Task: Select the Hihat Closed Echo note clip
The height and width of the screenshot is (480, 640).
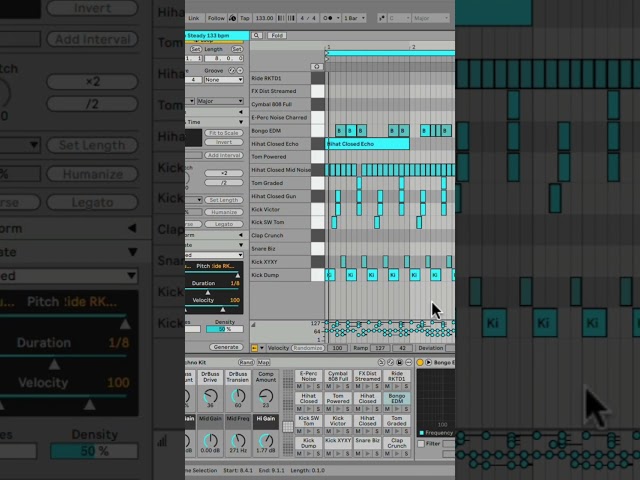Action: pos(367,144)
